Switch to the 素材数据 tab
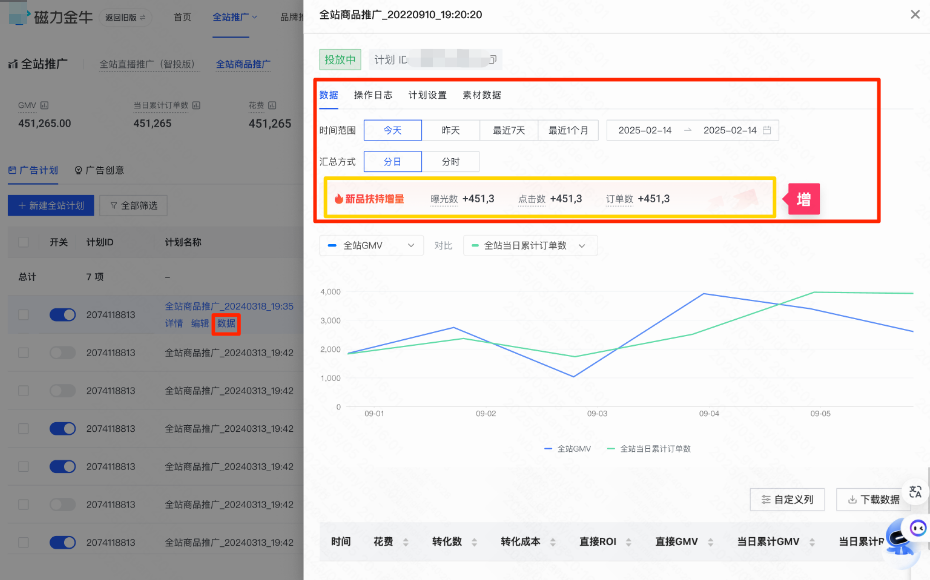This screenshot has height=580, width=930. tap(482, 95)
